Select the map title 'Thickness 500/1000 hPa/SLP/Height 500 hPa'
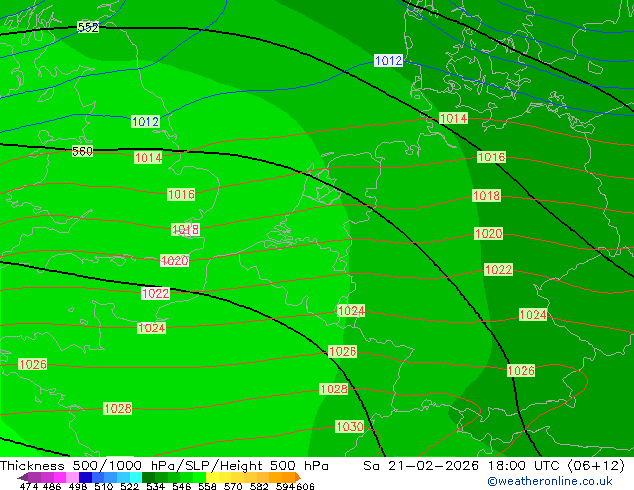The height and width of the screenshot is (490, 634). coord(164,466)
